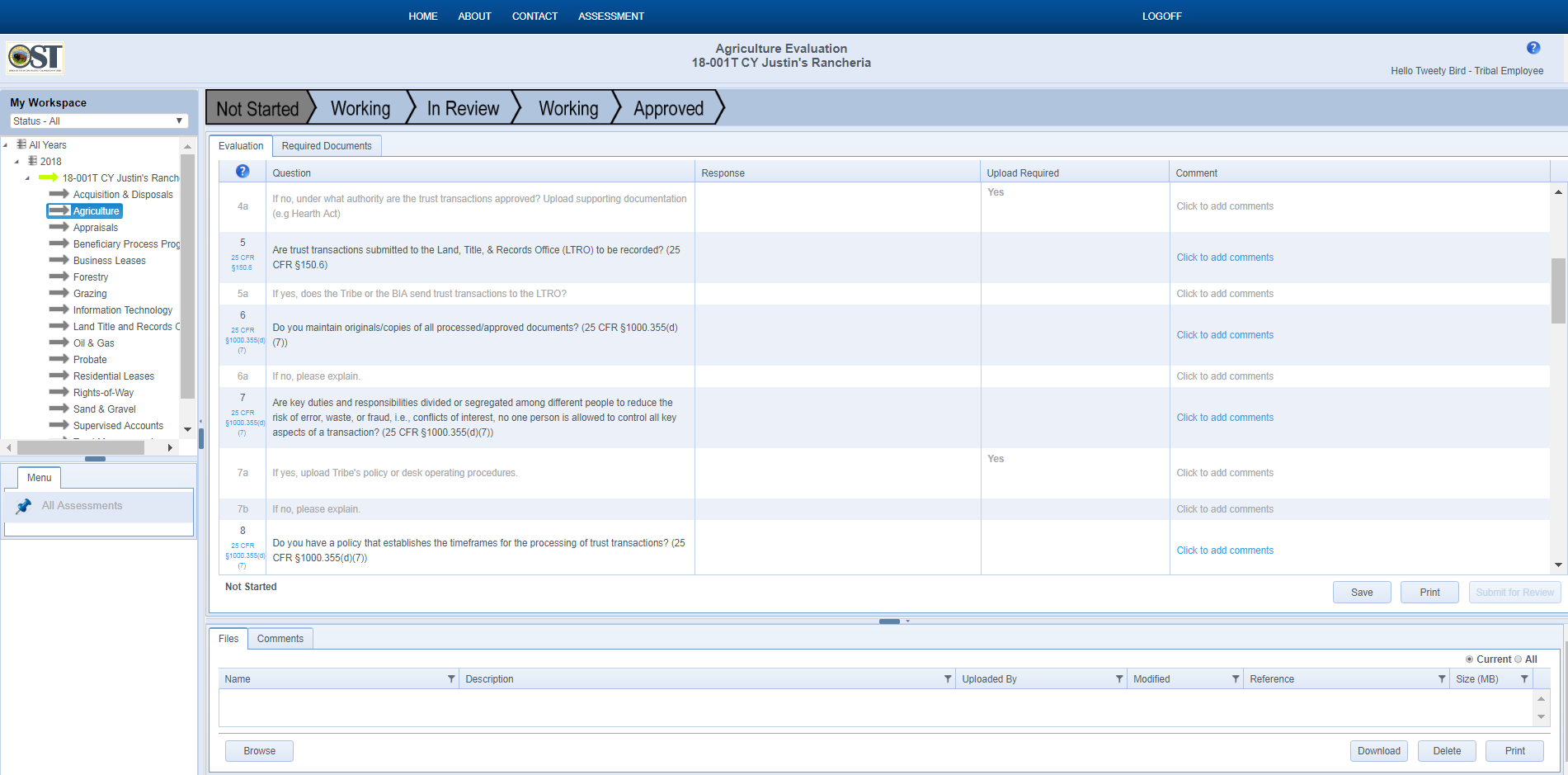Select the Evaluation tab
The width and height of the screenshot is (1568, 775).
pyautogui.click(x=241, y=146)
